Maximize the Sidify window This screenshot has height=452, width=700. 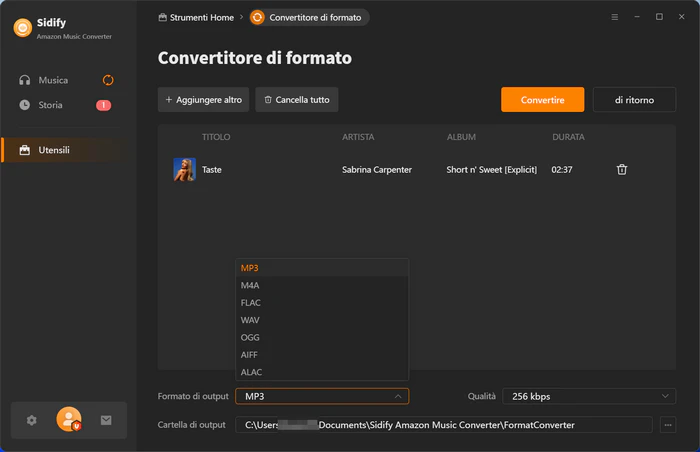click(x=659, y=17)
